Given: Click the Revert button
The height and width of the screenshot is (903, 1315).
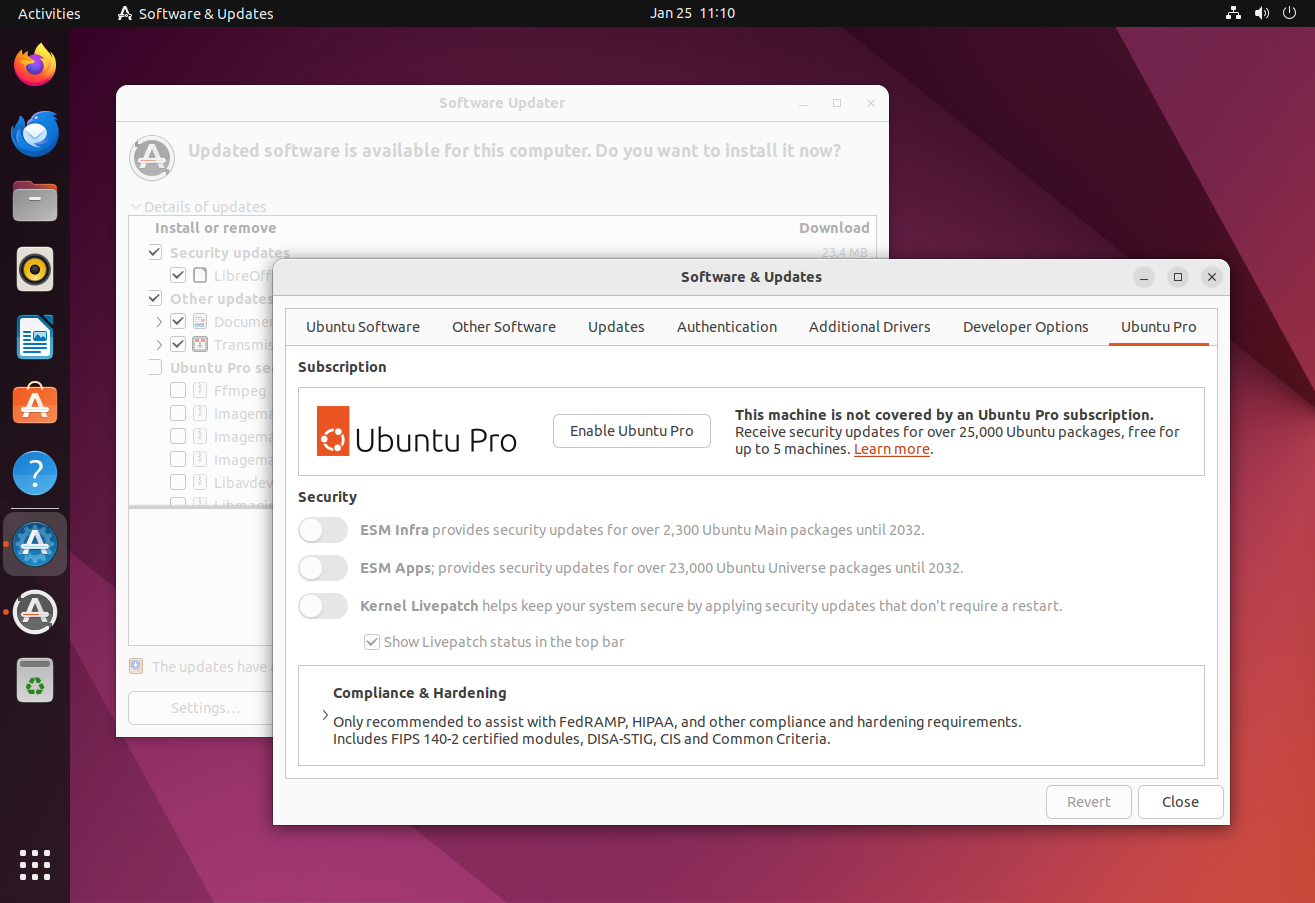Looking at the screenshot, I should point(1089,802).
